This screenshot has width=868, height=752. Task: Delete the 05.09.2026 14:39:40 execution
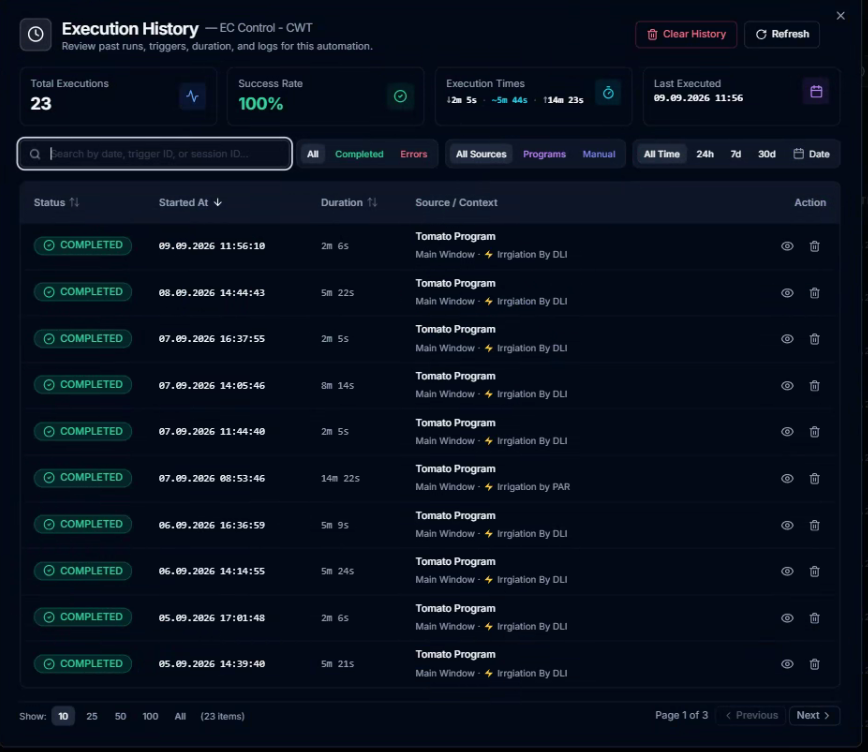[x=814, y=664]
